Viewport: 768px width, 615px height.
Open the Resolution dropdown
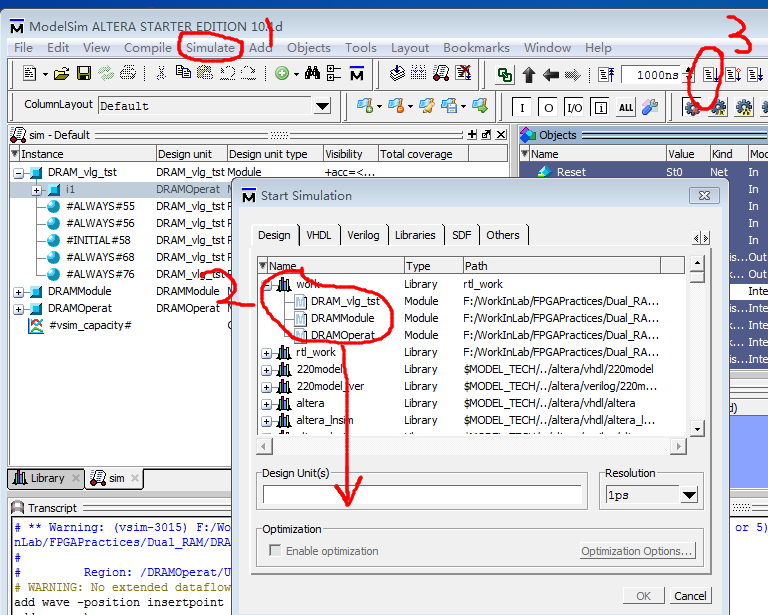tap(689, 495)
